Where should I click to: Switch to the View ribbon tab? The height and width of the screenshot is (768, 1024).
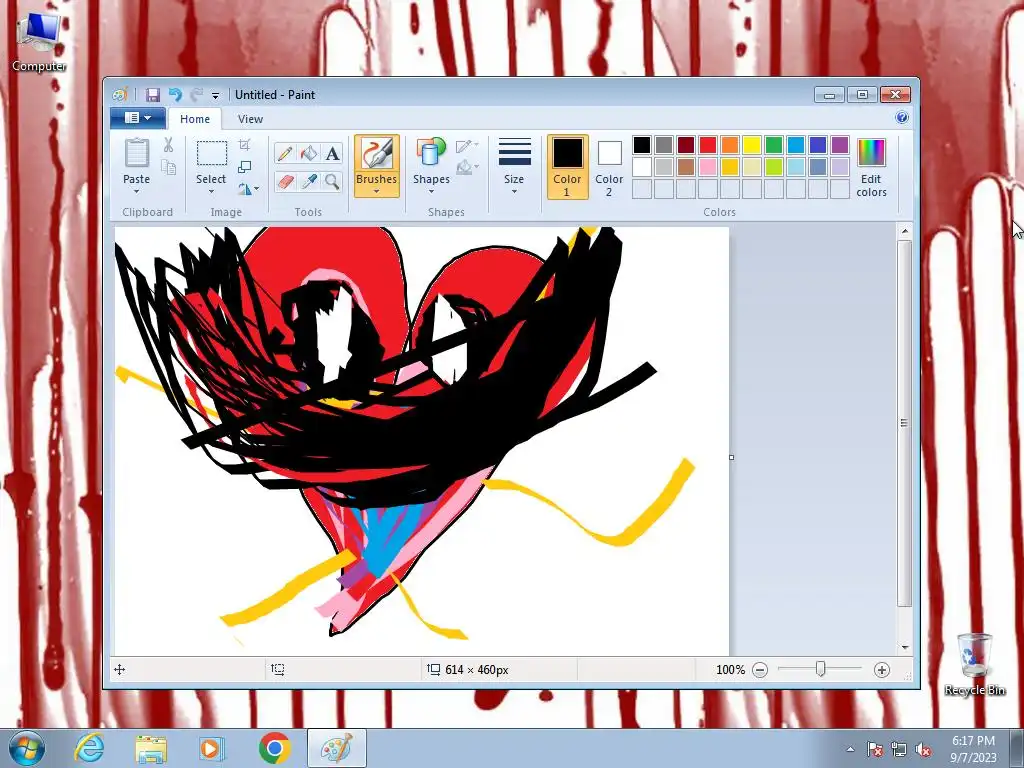(x=250, y=119)
